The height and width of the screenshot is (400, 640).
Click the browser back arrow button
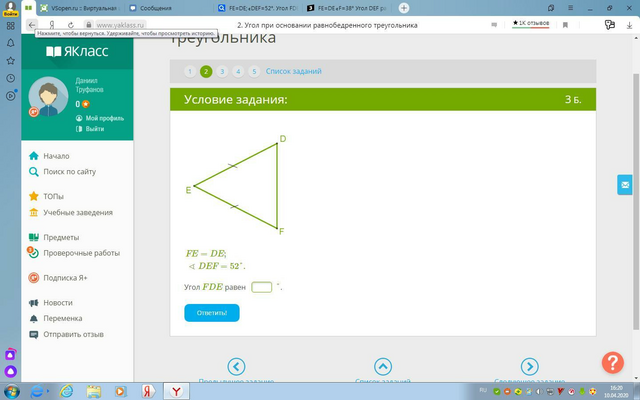click(32, 25)
